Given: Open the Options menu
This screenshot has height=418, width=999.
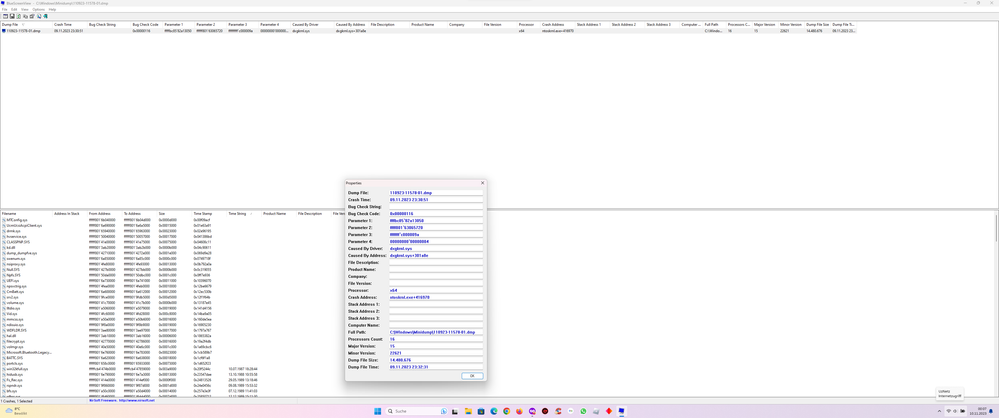Looking at the screenshot, I should 38,10.
